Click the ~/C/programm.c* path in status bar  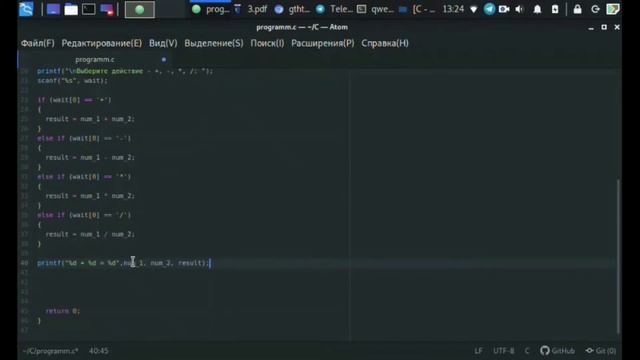(x=51, y=351)
